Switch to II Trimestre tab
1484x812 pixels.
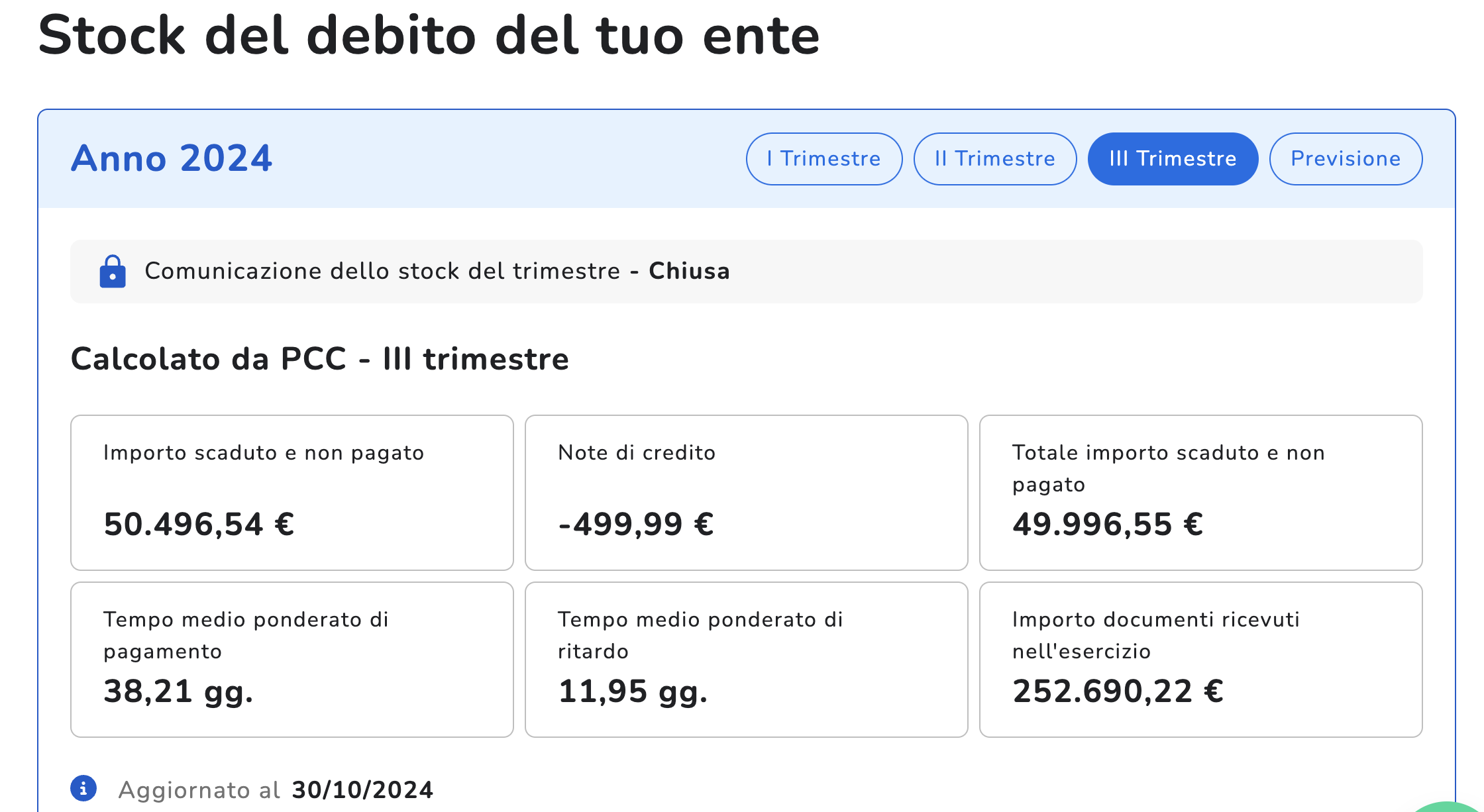(994, 159)
